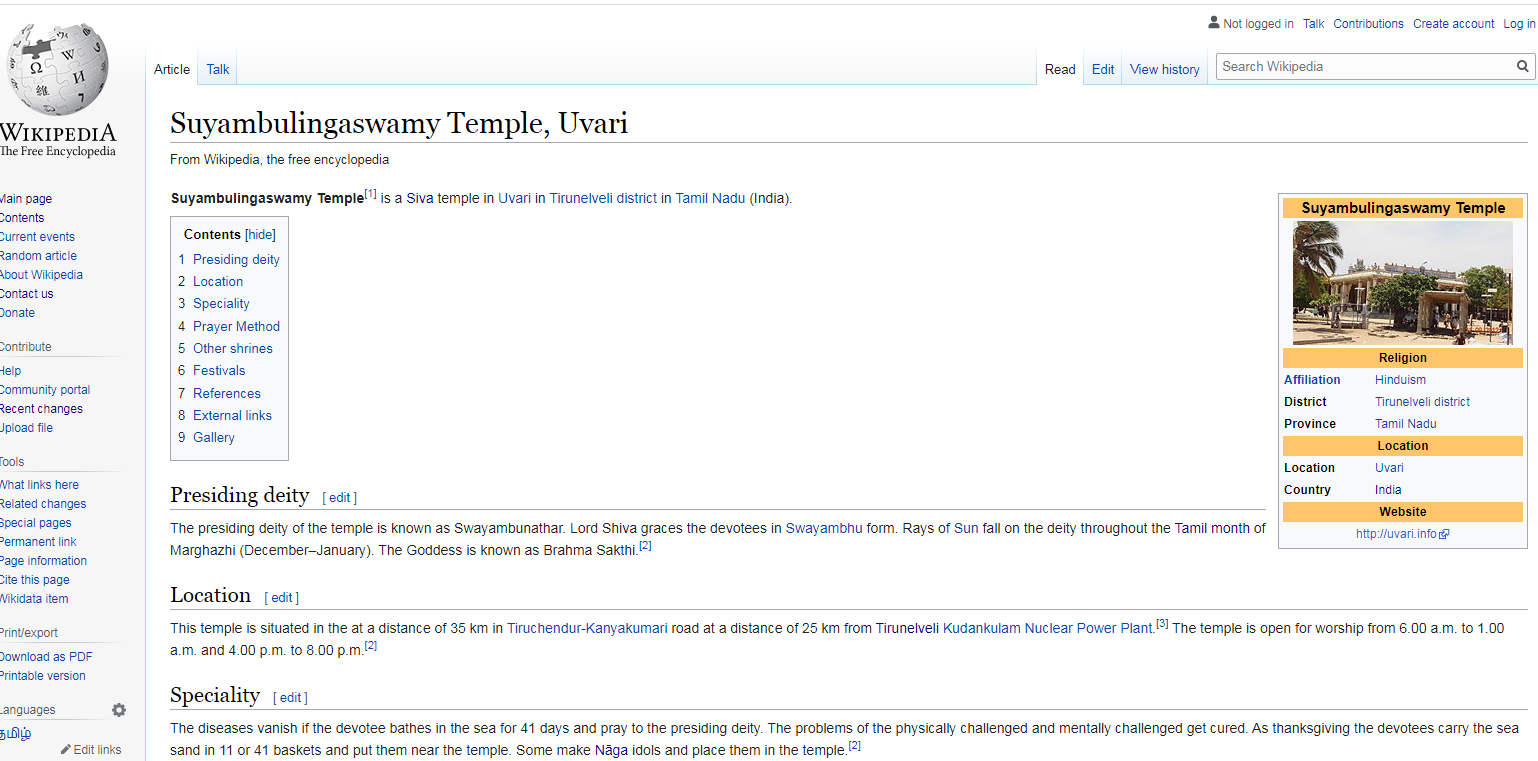Open Upload file link

pyautogui.click(x=26, y=428)
